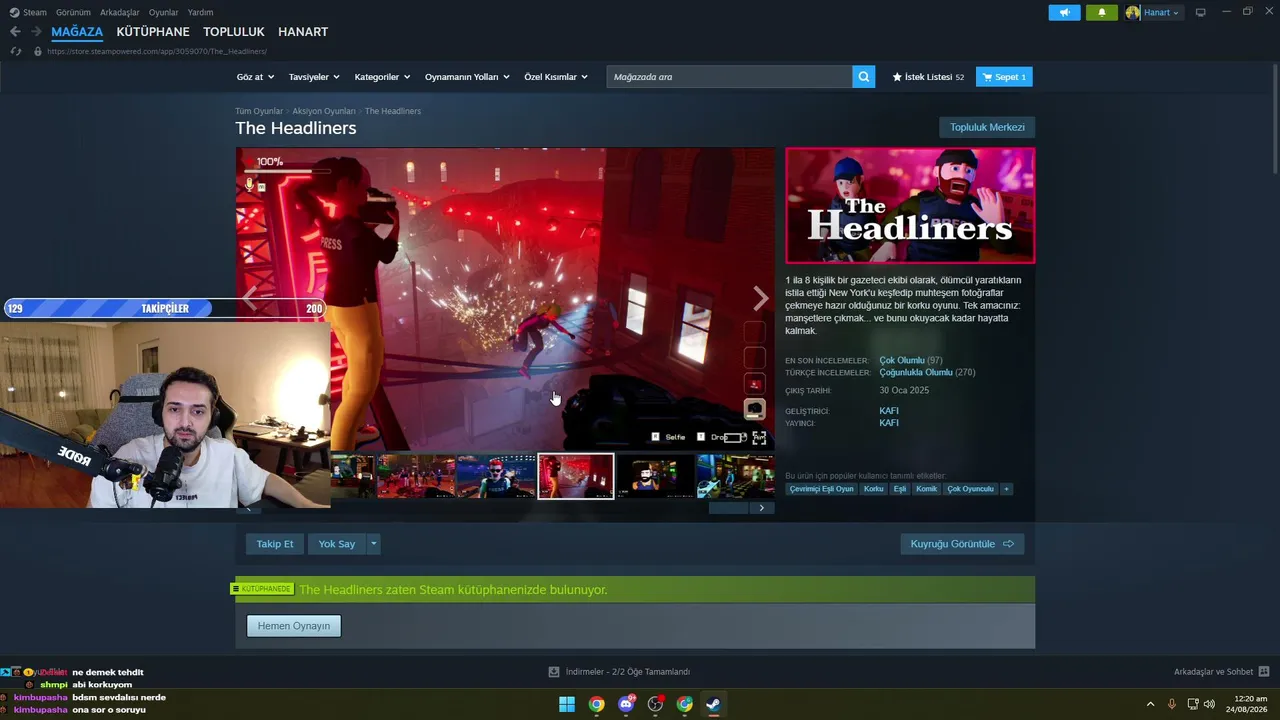This screenshot has height=720, width=1280.
Task: Open the Windows Start menu
Action: click(567, 704)
